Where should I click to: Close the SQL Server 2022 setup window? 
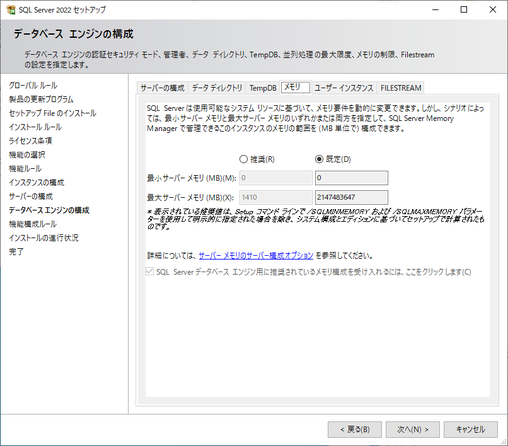click(x=493, y=10)
